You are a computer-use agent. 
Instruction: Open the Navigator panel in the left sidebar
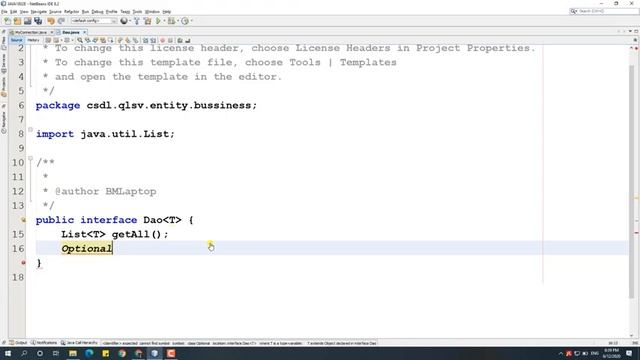click(4, 121)
